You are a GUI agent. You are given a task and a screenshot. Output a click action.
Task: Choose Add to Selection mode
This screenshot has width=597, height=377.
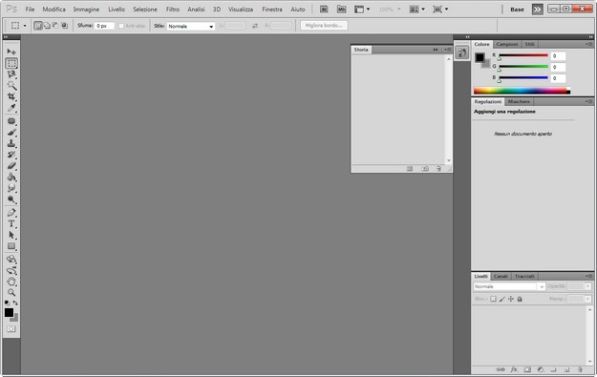click(x=47, y=26)
